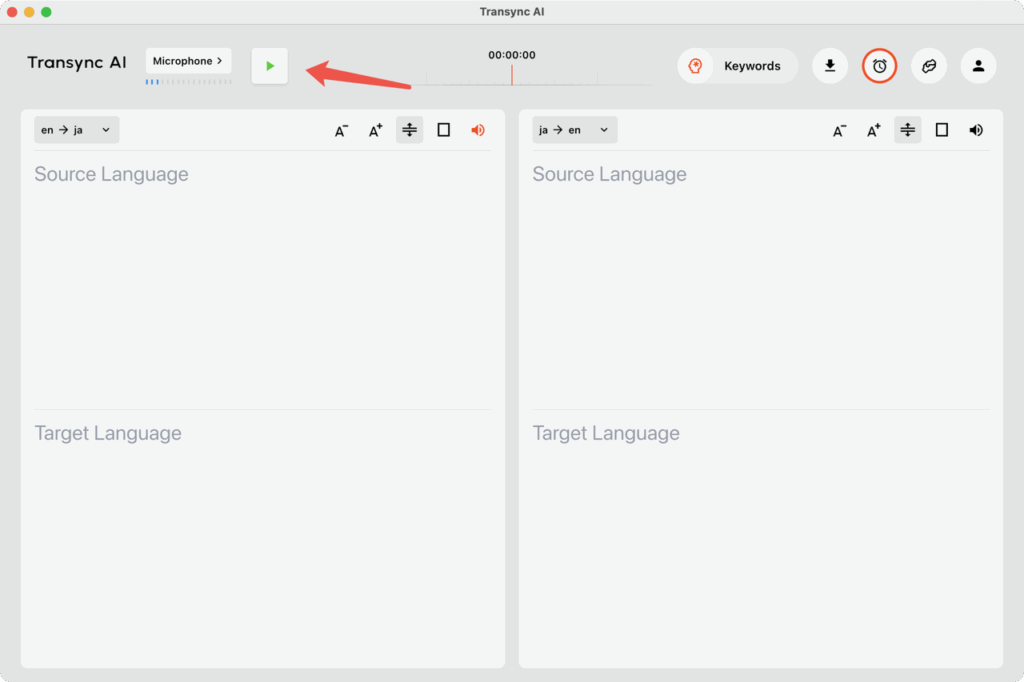
Task: Decrease font size in left panel
Action: coord(341,130)
